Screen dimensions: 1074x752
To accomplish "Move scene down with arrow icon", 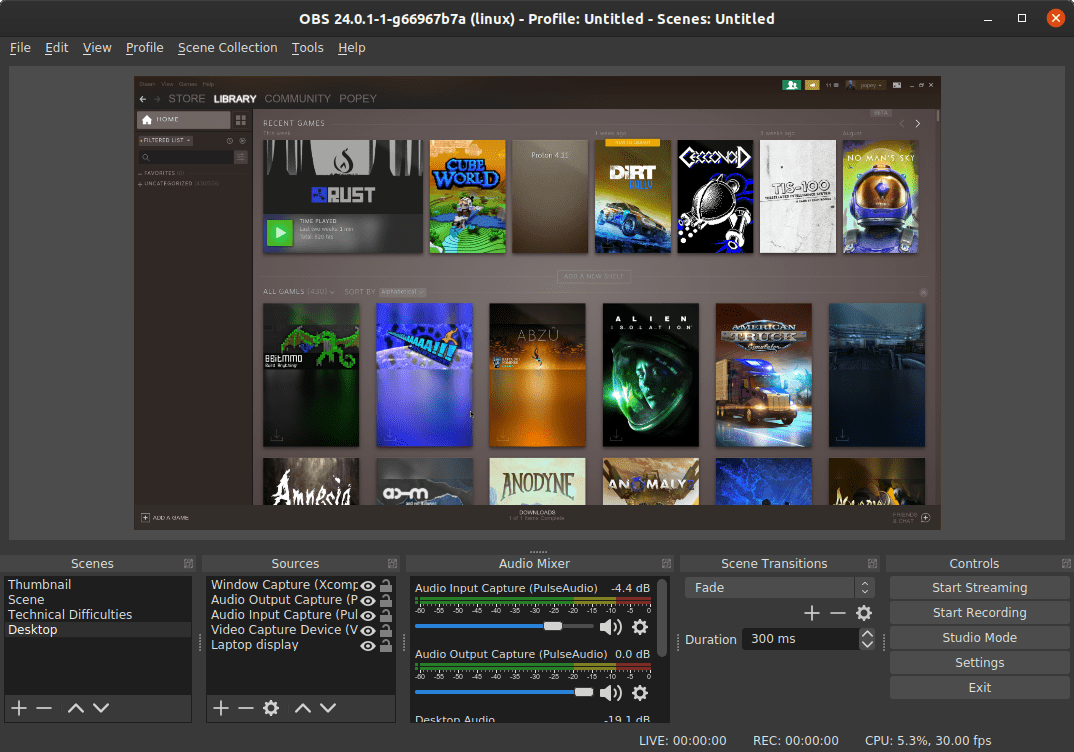I will coord(101,707).
